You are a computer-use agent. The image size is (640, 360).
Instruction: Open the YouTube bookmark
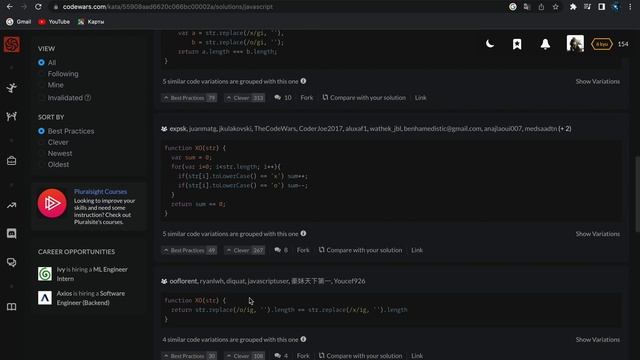click(54, 22)
